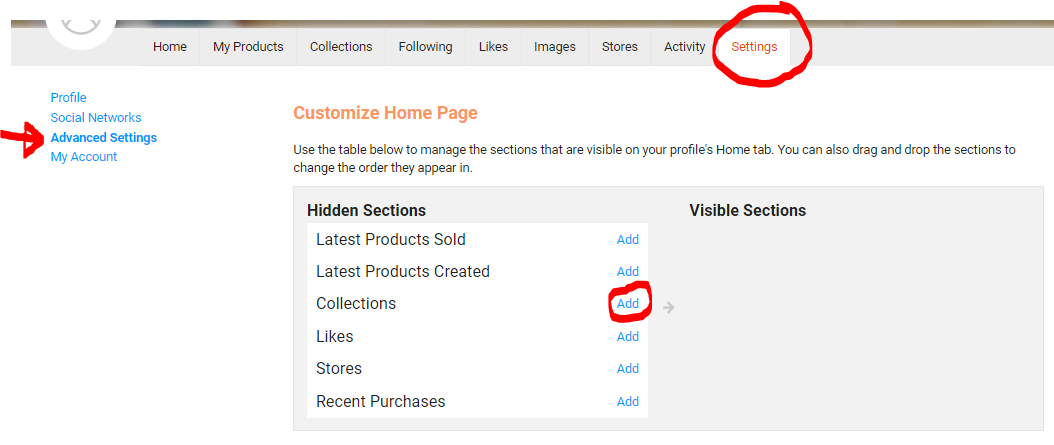The width and height of the screenshot is (1054, 445).
Task: Add Latest Products Created section
Action: click(x=628, y=272)
